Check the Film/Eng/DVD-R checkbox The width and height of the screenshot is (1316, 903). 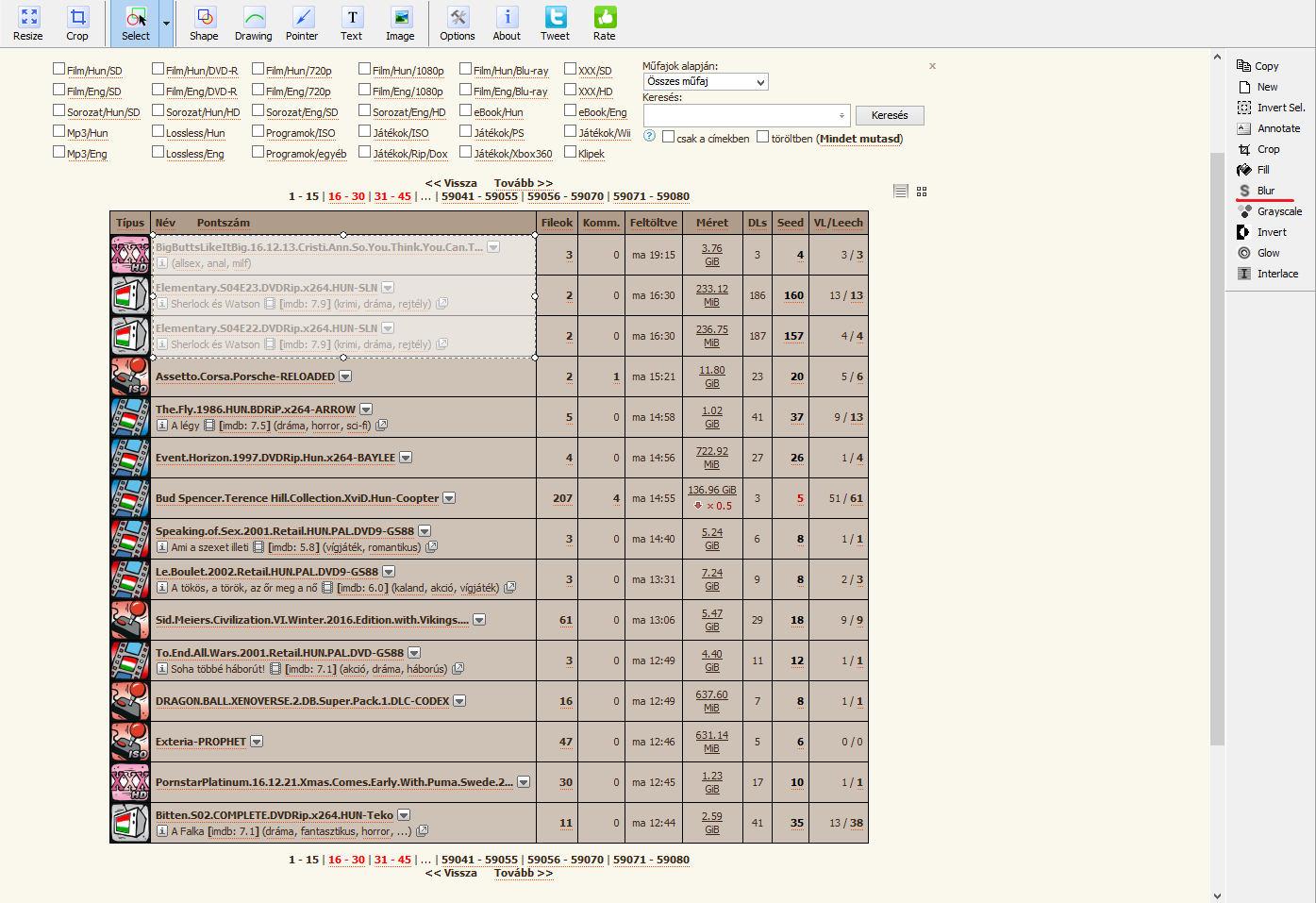coord(158,90)
